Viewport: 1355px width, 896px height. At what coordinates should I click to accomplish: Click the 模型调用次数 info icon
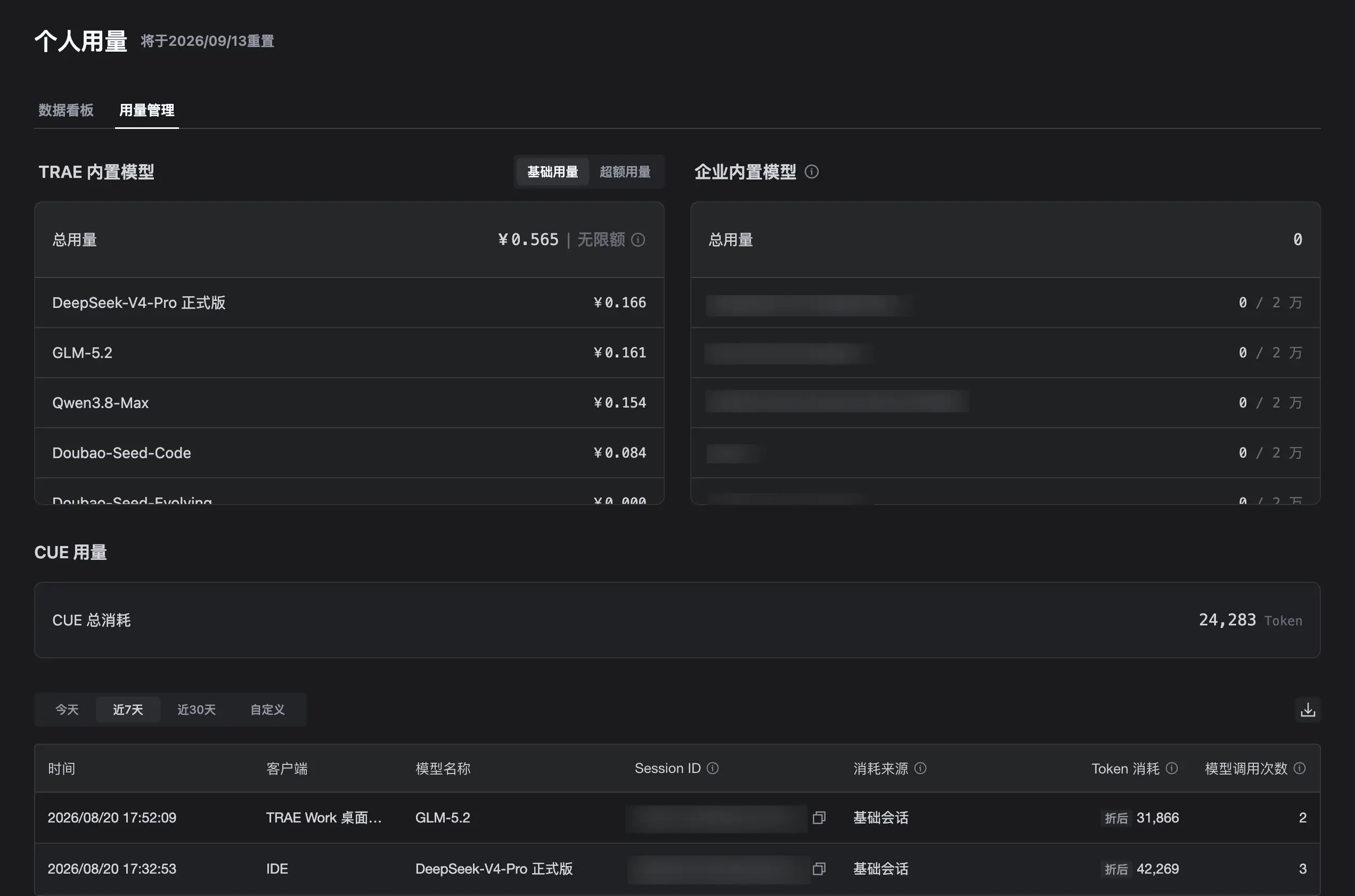1300,768
